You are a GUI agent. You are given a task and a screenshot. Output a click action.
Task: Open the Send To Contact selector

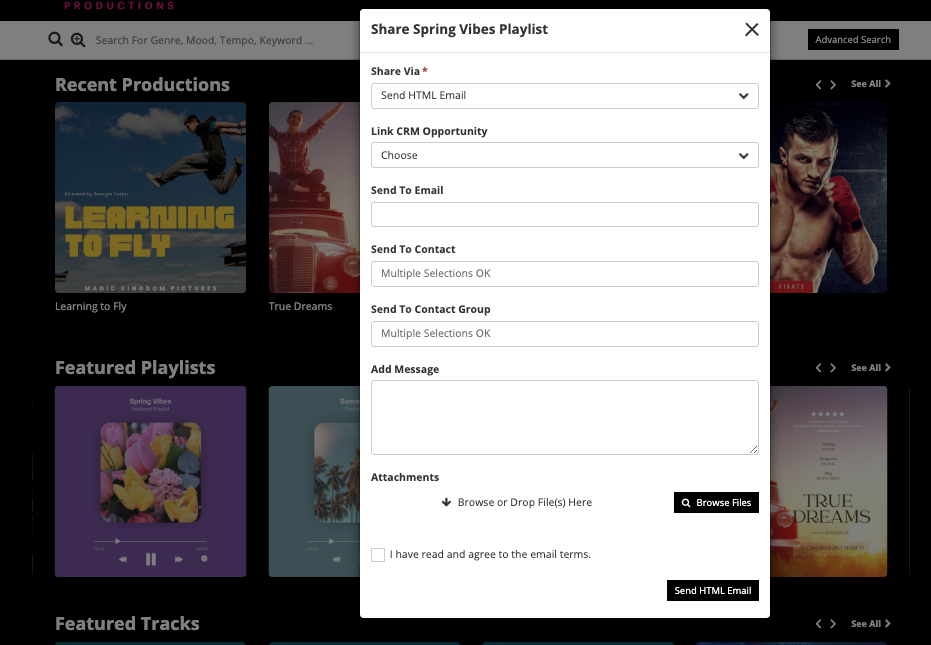564,274
